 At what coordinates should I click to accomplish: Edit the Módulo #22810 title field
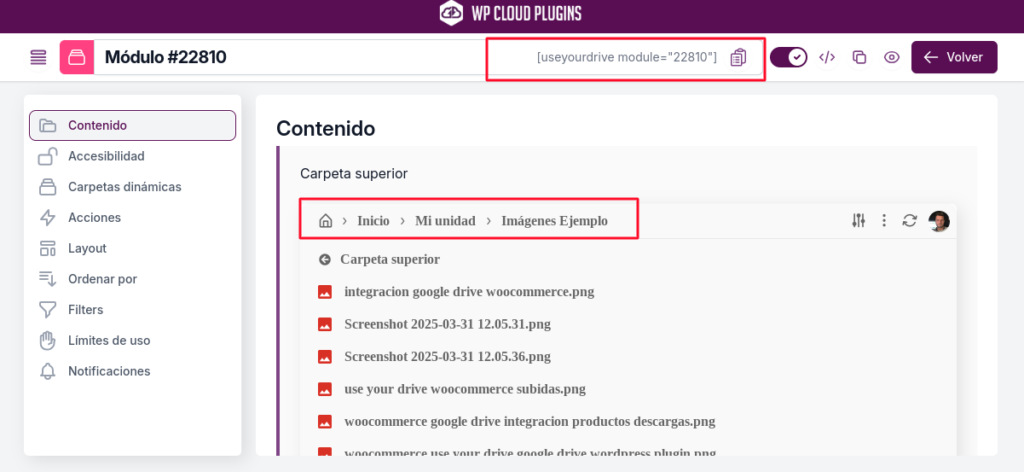(x=290, y=57)
